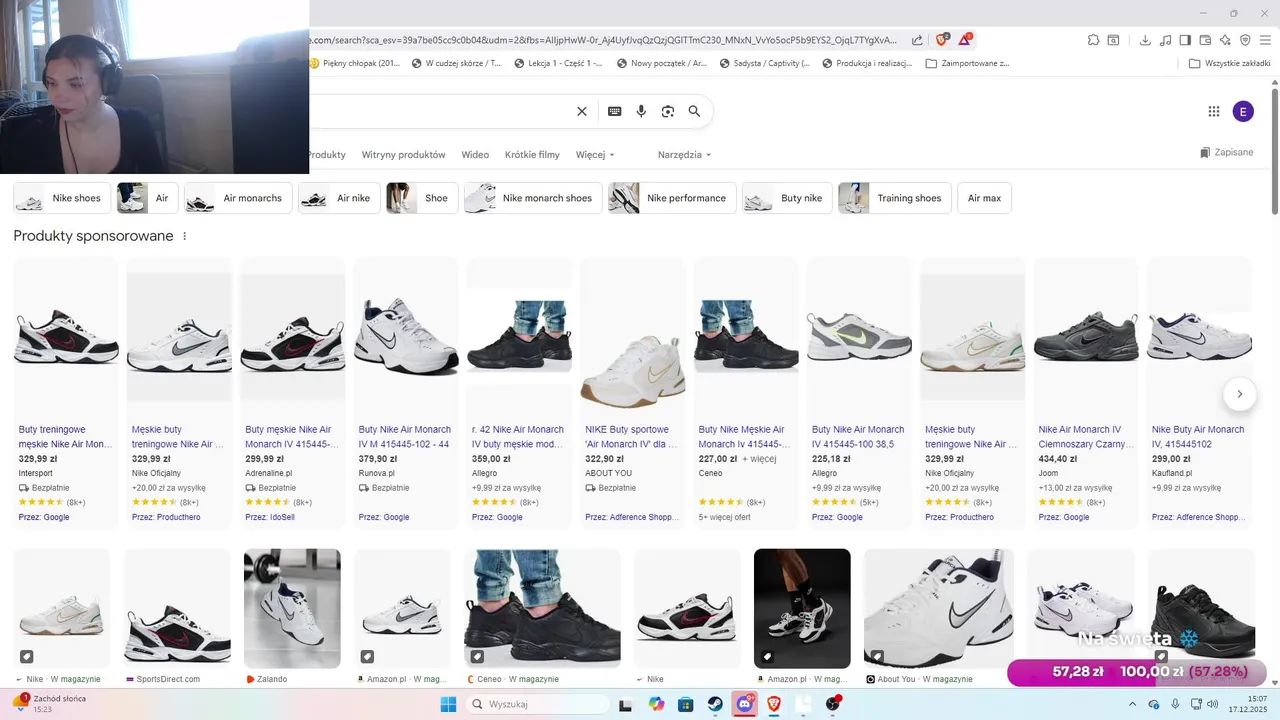1280x720 pixels.
Task: Submit search using the magnifier icon
Action: coord(694,111)
